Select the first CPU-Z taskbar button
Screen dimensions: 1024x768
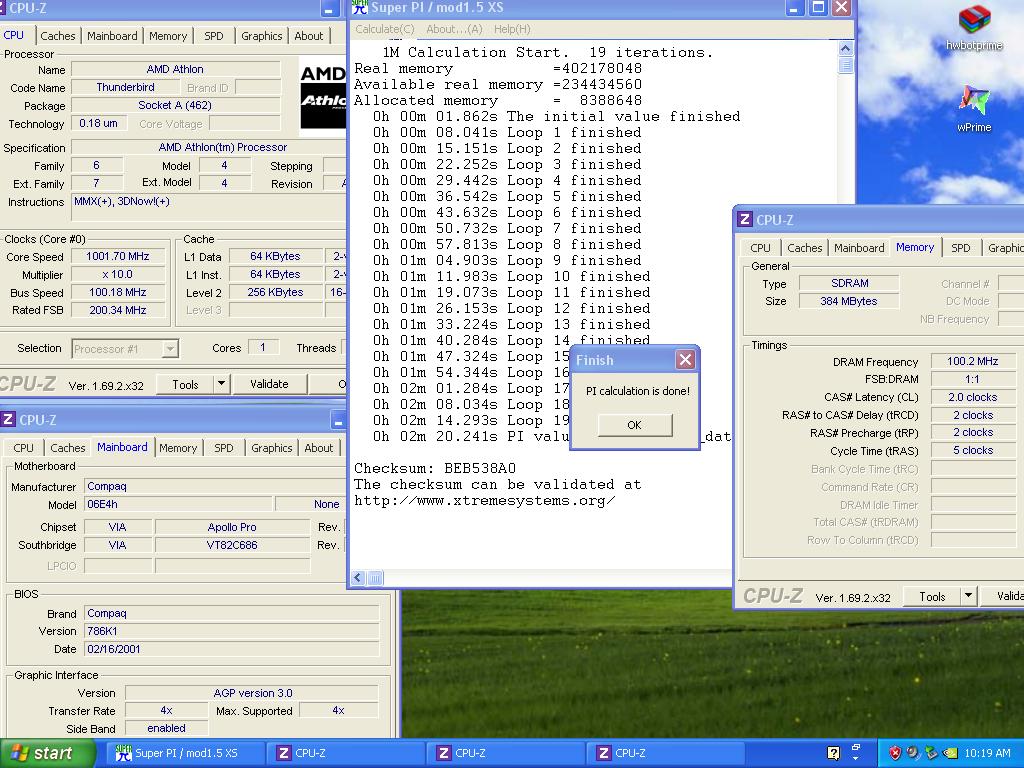tap(345, 753)
